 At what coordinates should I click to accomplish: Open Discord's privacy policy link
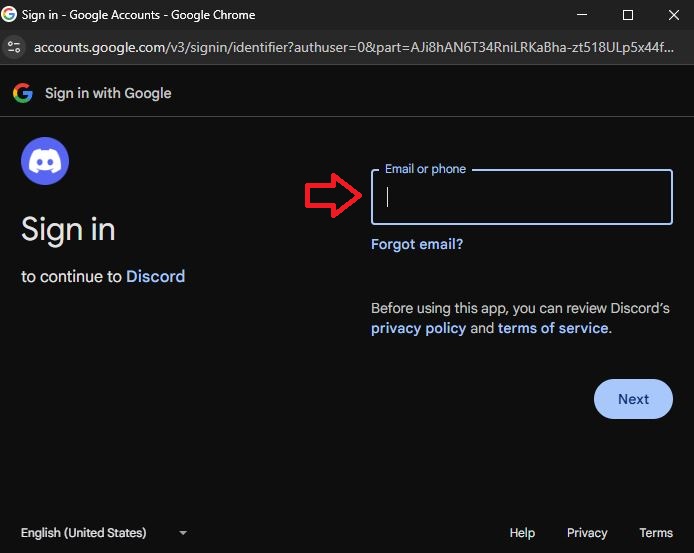click(x=418, y=328)
